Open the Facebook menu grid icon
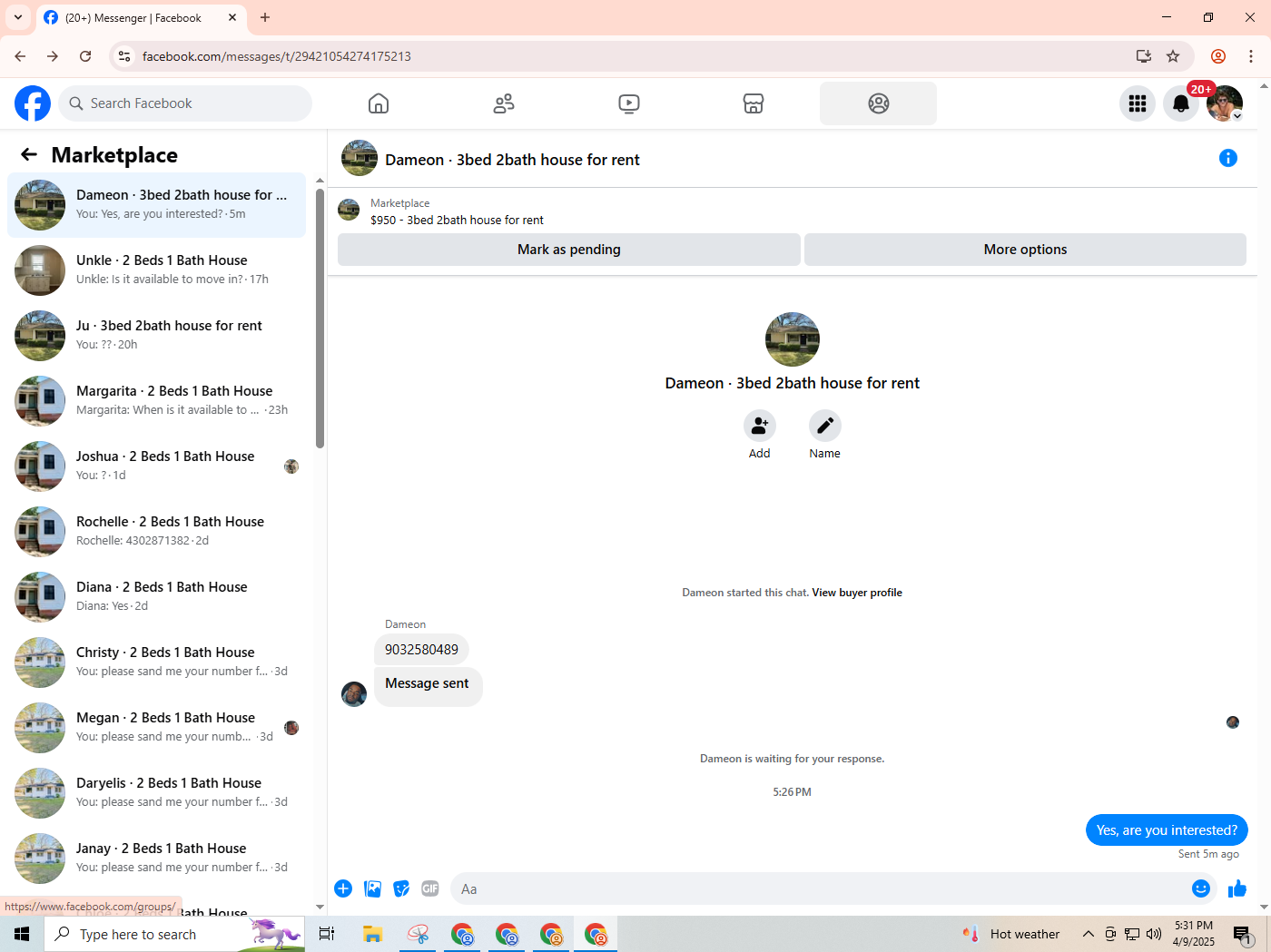 pos(1138,103)
